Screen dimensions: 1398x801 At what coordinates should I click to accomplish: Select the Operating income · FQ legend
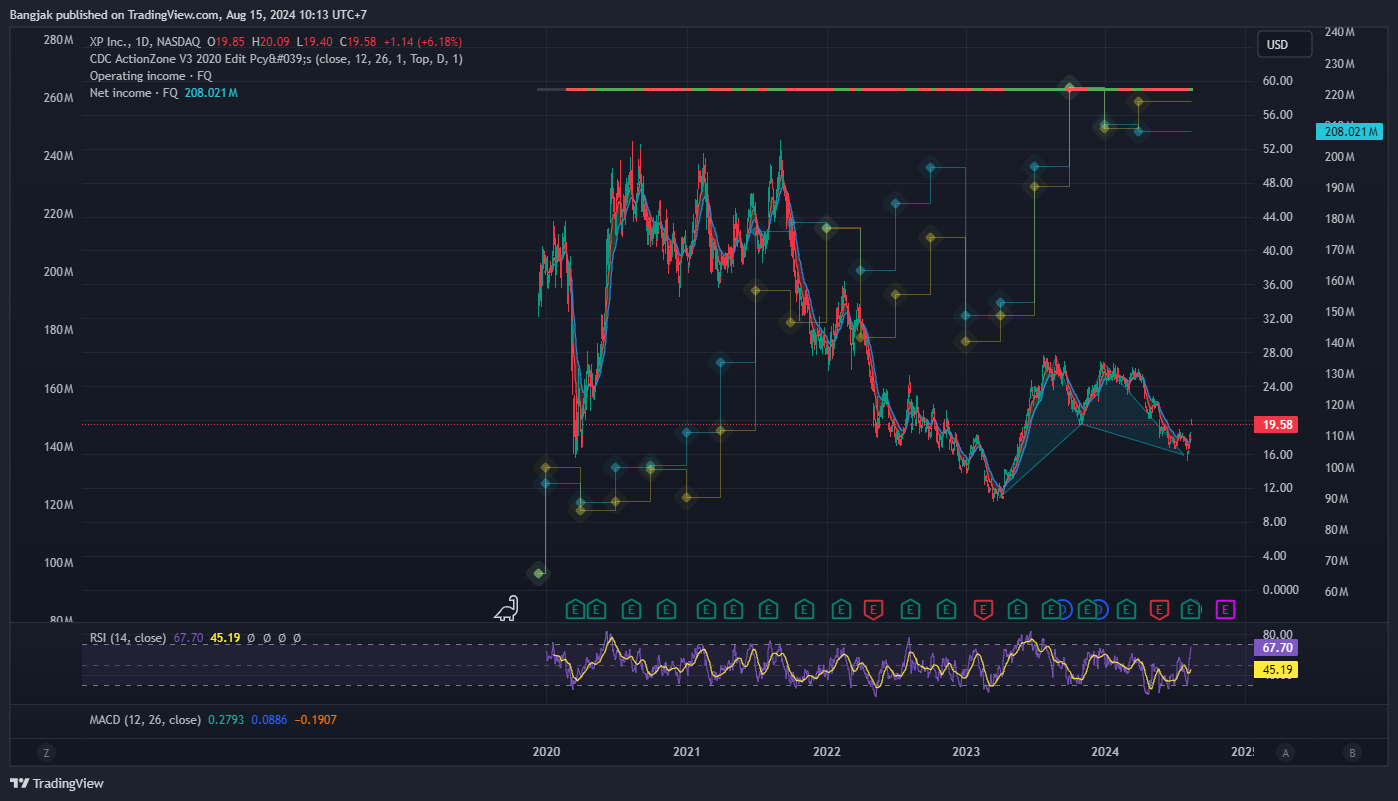click(151, 76)
